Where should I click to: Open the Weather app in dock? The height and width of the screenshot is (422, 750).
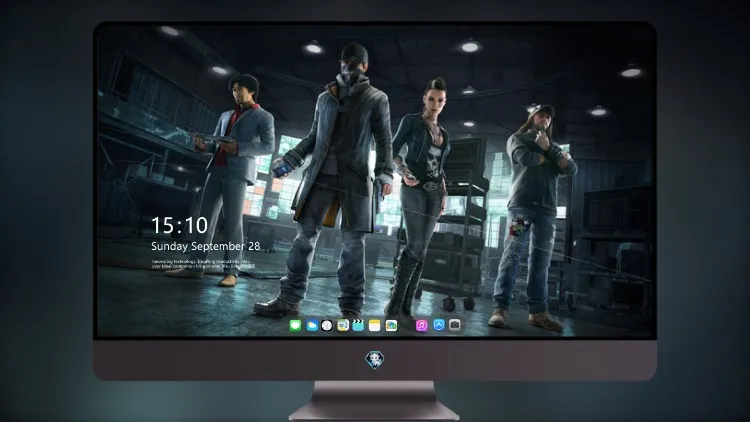(x=312, y=325)
